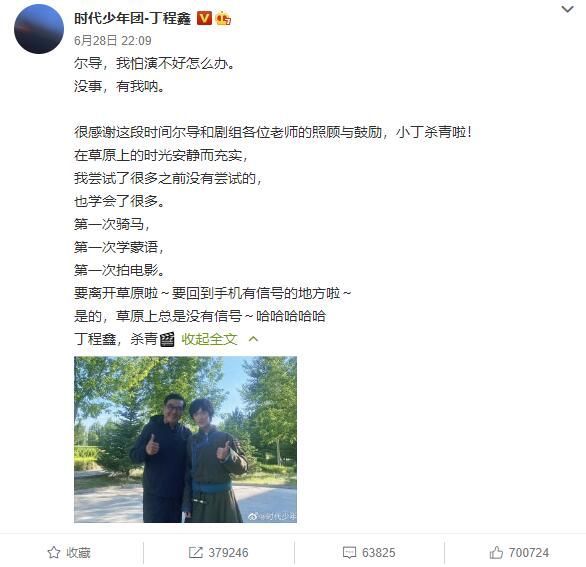This screenshot has width=586, height=567.
Task: Open 时代少年团-丁程鑫 profile name link
Action: click(x=132, y=18)
